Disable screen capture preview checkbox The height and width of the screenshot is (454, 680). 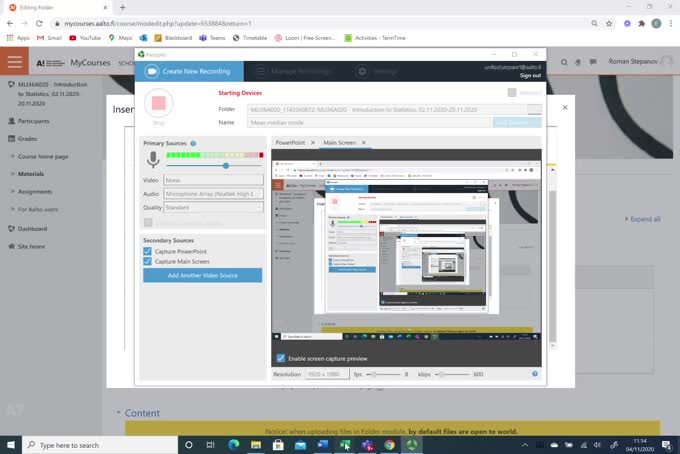point(281,358)
